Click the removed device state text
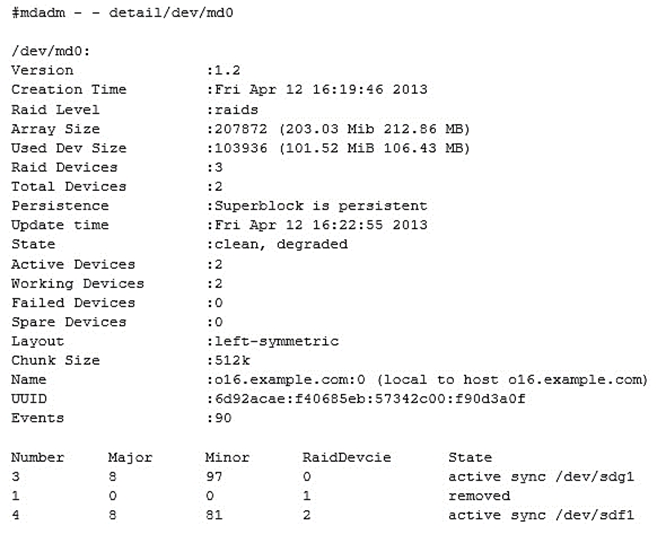 (x=479, y=496)
